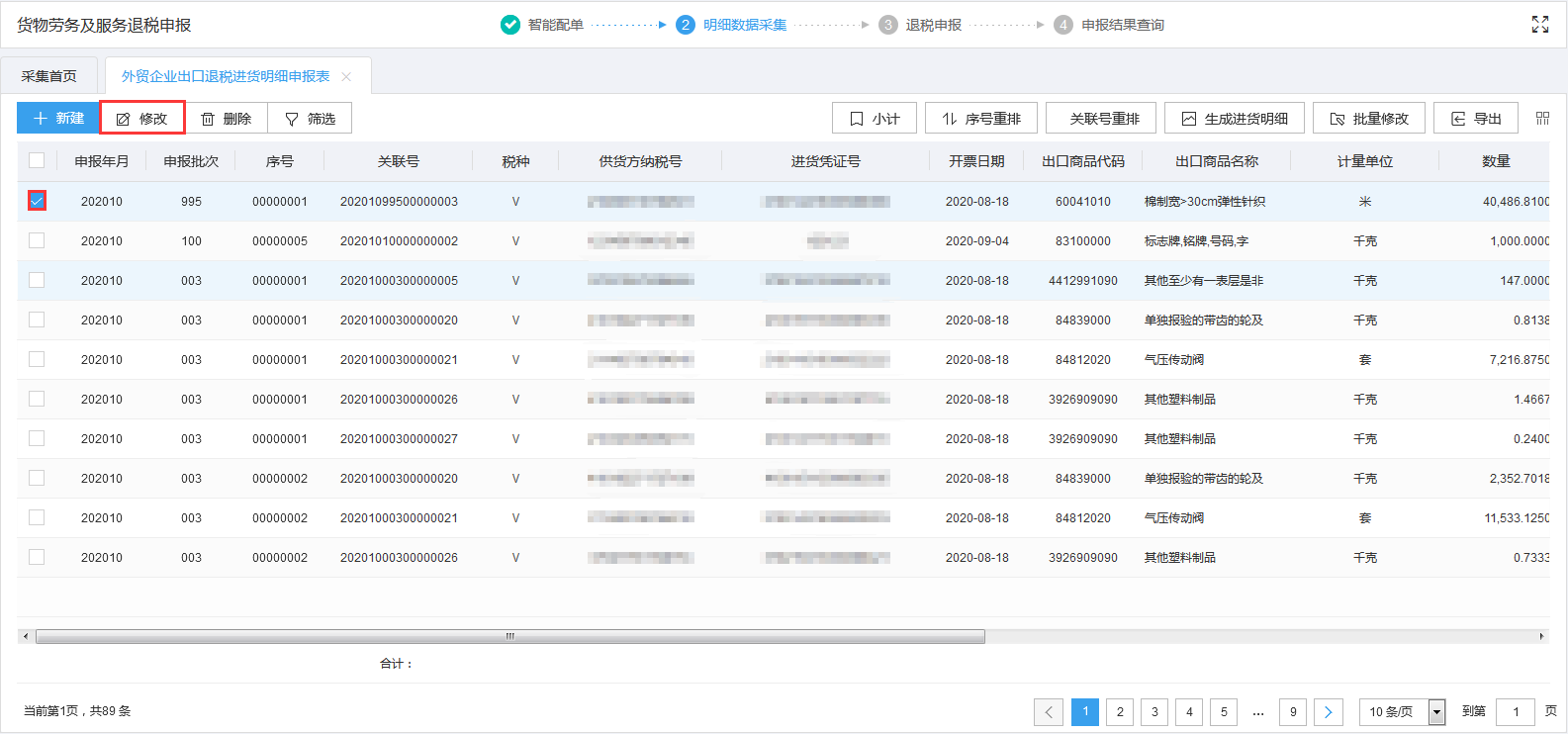This screenshot has width=1568, height=734.
Task: Click 生成进货明细 generate button
Action: coord(1234,118)
